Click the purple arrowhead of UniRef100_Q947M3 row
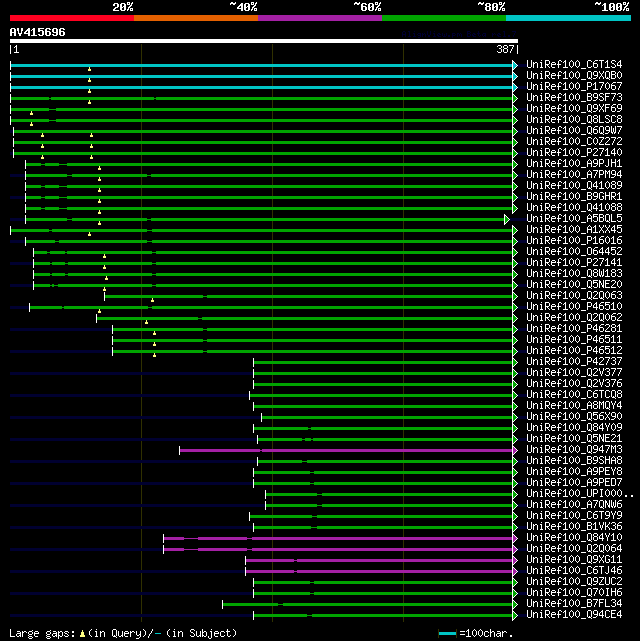The height and width of the screenshot is (641, 640). coord(515,450)
